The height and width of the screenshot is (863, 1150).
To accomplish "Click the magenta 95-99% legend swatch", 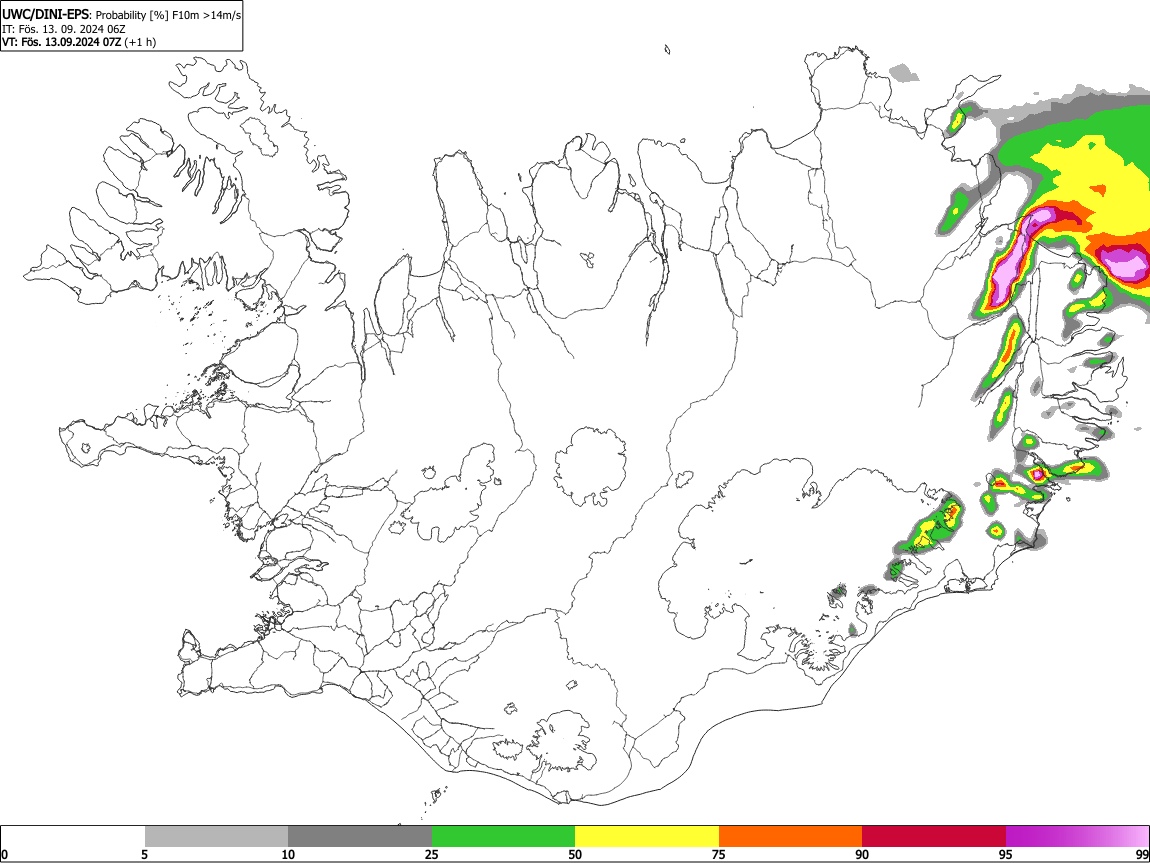I will (1077, 837).
